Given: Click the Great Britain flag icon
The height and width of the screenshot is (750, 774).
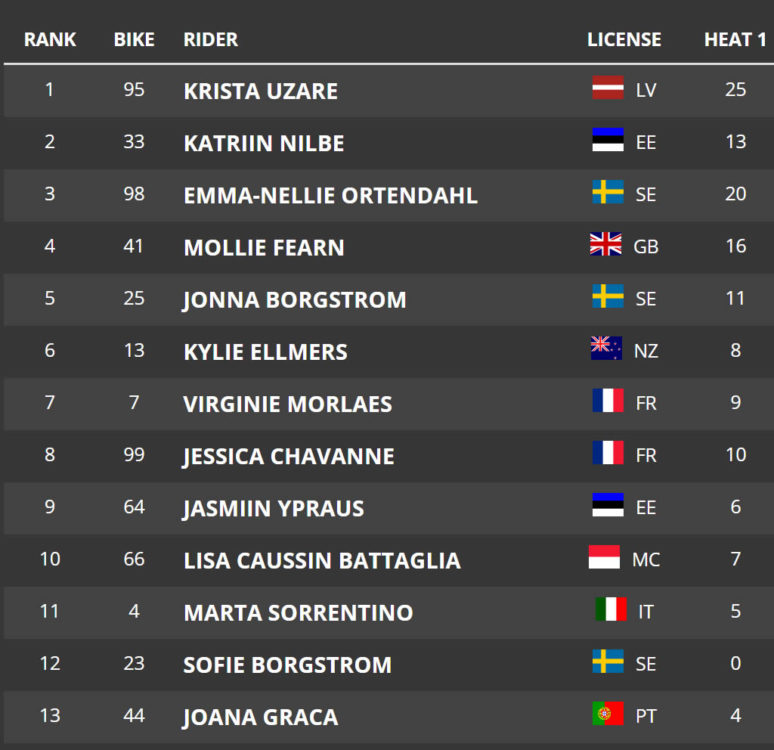Looking at the screenshot, I should pos(606,244).
